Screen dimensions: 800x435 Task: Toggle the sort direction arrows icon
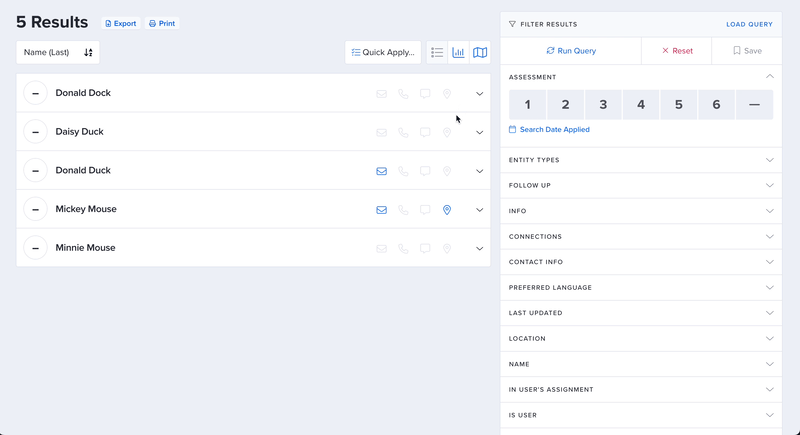tap(88, 53)
